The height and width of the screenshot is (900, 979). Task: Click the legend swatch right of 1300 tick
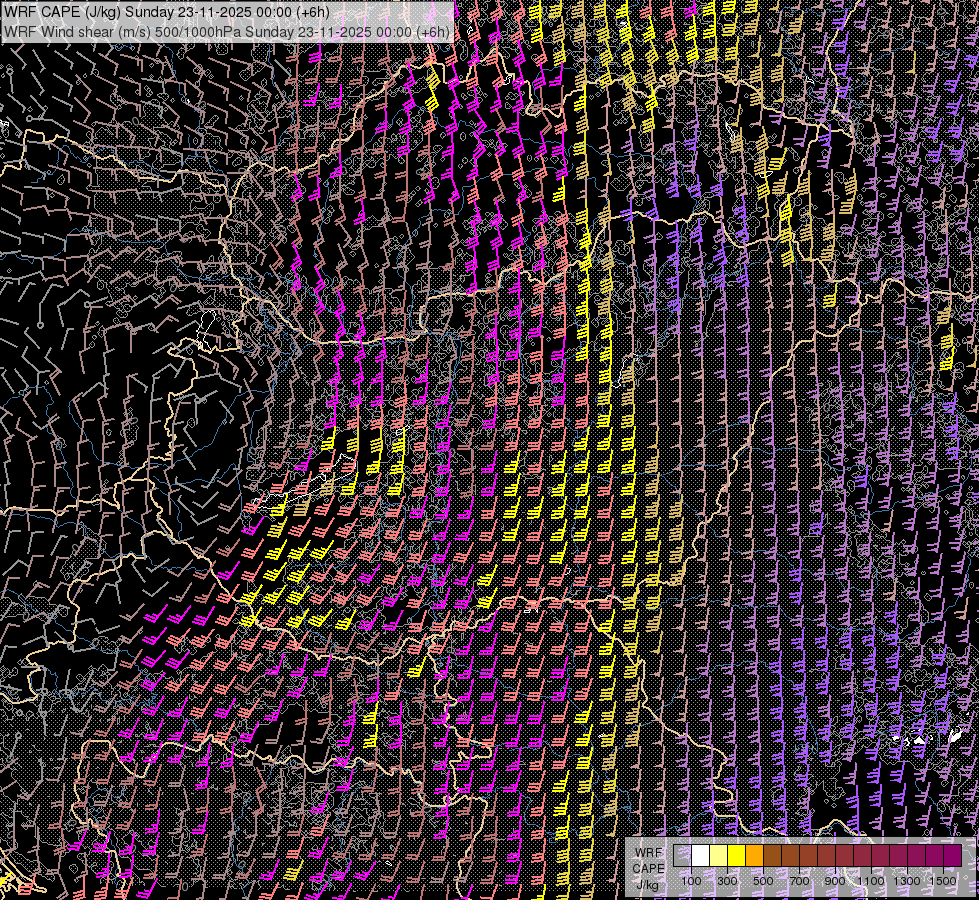point(916,856)
